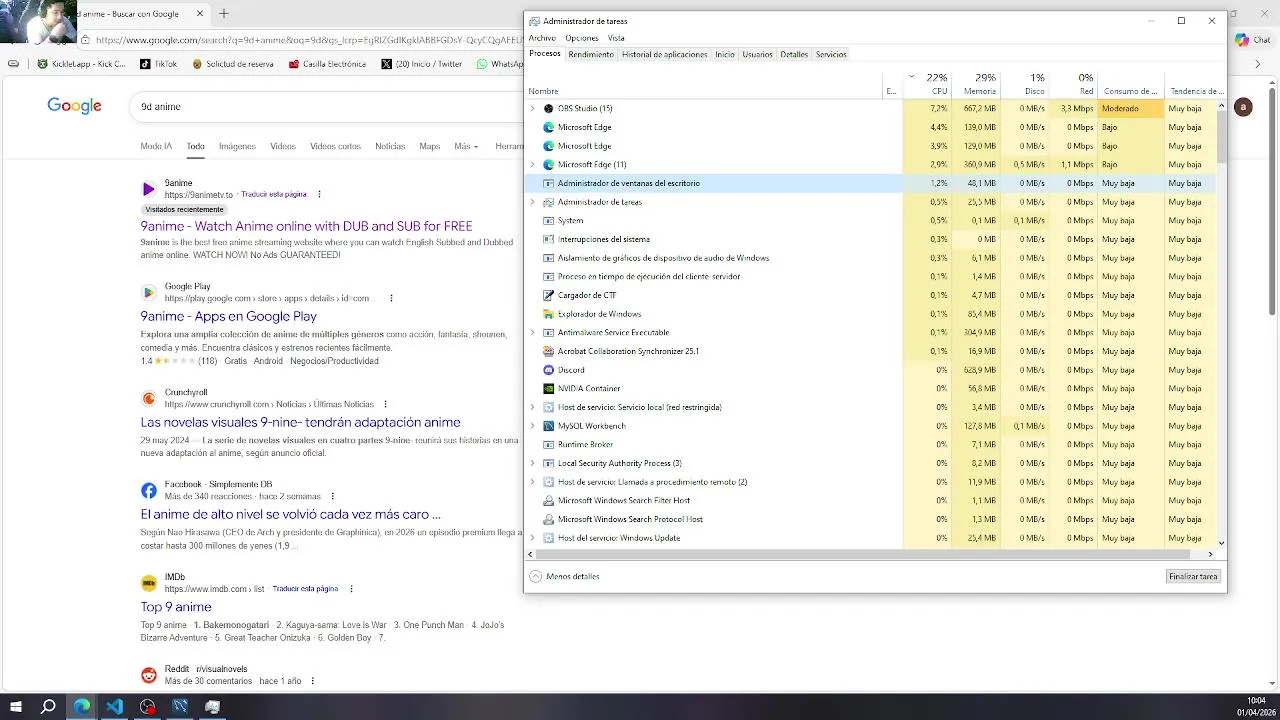This screenshot has height=720, width=1280.
Task: Click the IMDb result favicon
Action: [x=149, y=583]
